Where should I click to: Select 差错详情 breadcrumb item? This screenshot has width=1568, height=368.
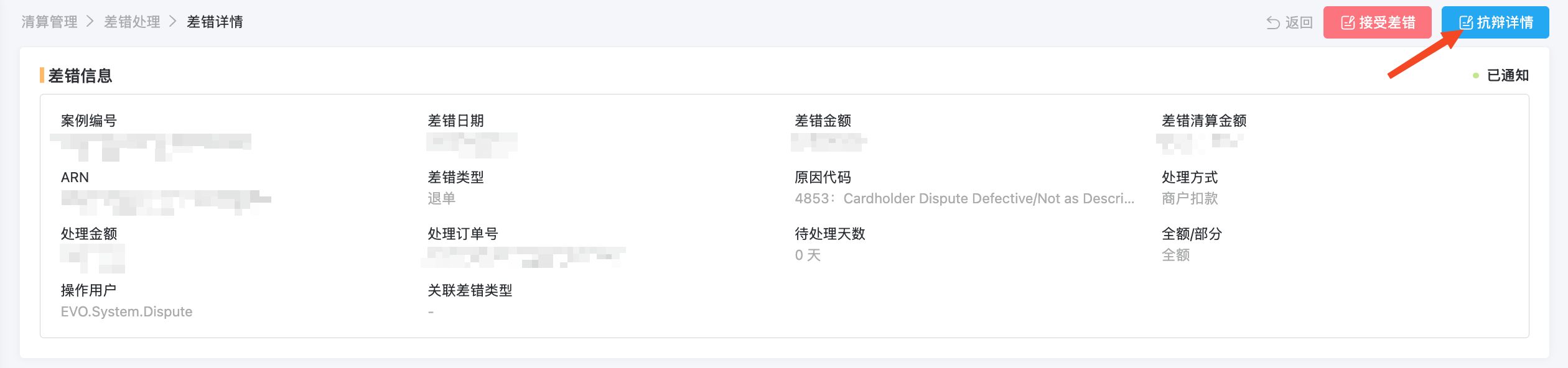(x=215, y=22)
